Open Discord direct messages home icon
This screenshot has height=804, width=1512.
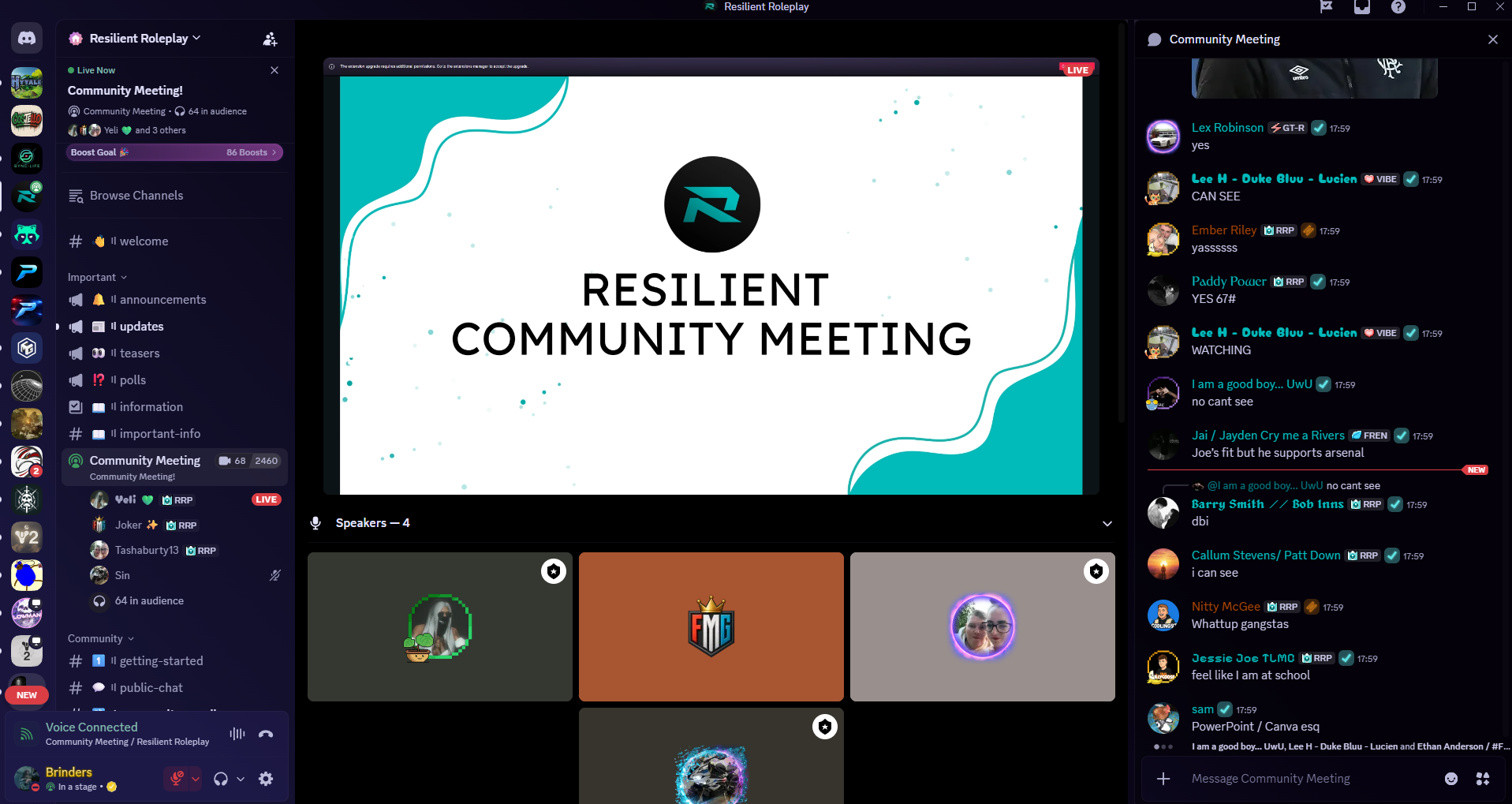[27, 38]
